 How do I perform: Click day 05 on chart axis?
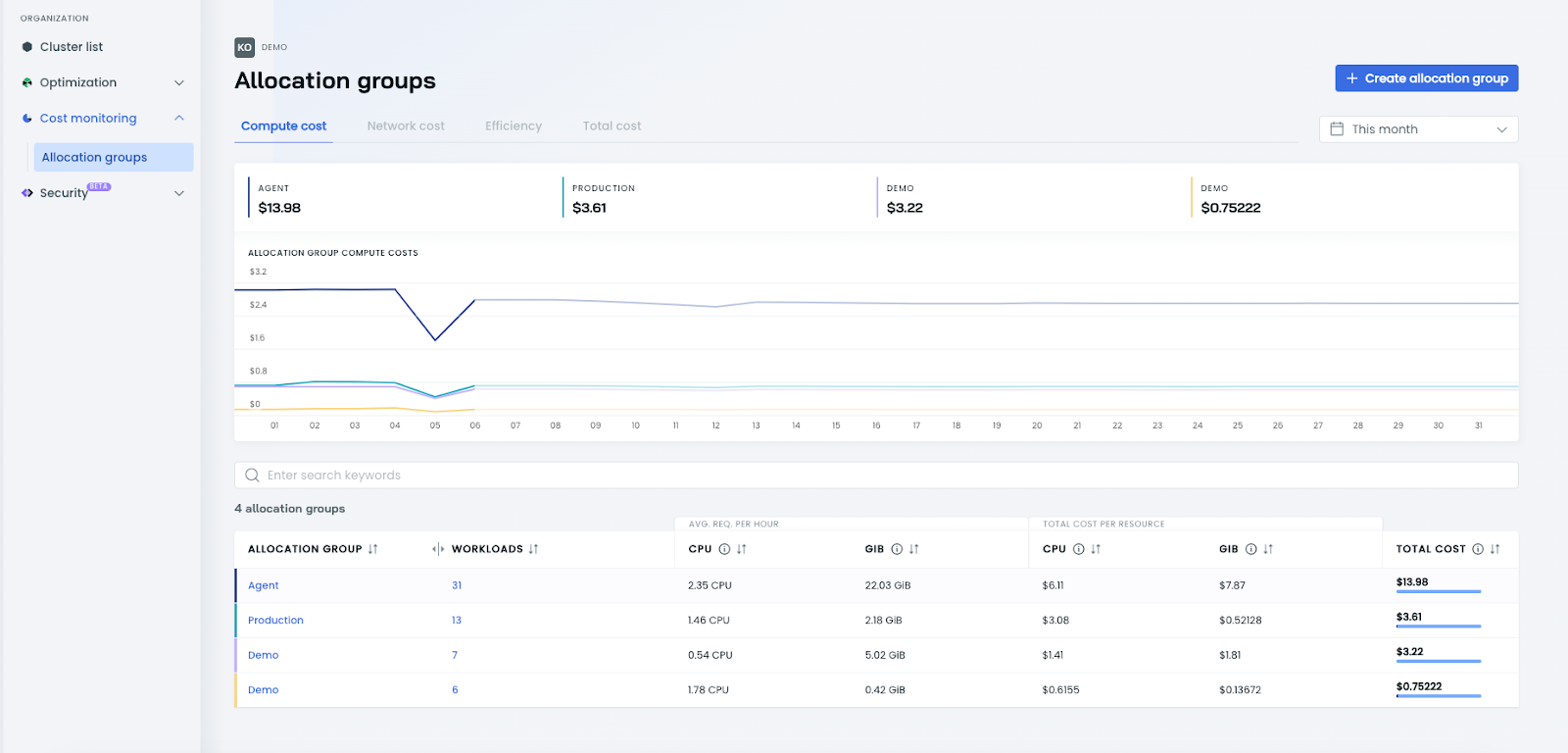[x=435, y=426]
